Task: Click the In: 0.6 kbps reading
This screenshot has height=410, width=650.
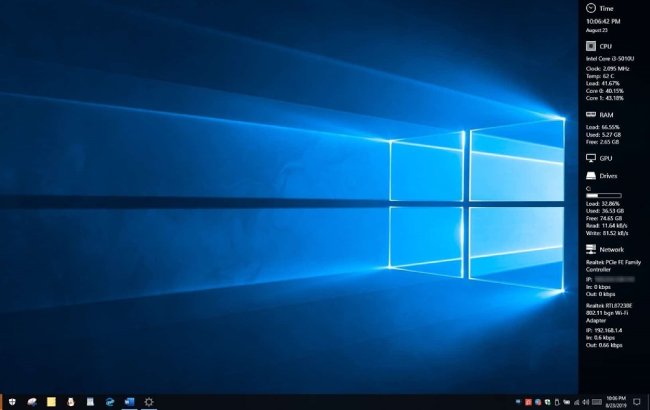Action: (601, 338)
